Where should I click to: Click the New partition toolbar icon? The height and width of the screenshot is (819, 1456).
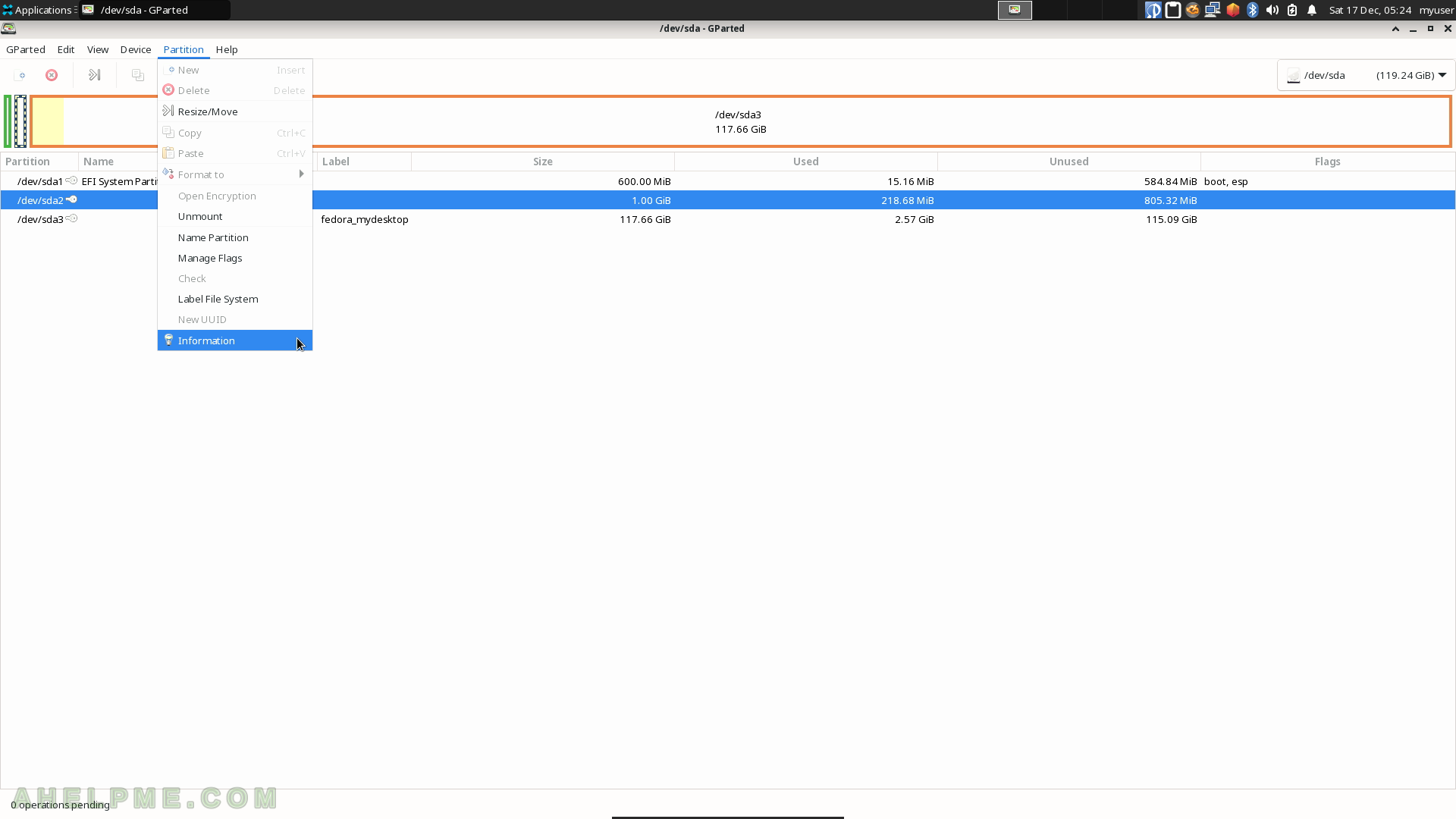(x=21, y=75)
